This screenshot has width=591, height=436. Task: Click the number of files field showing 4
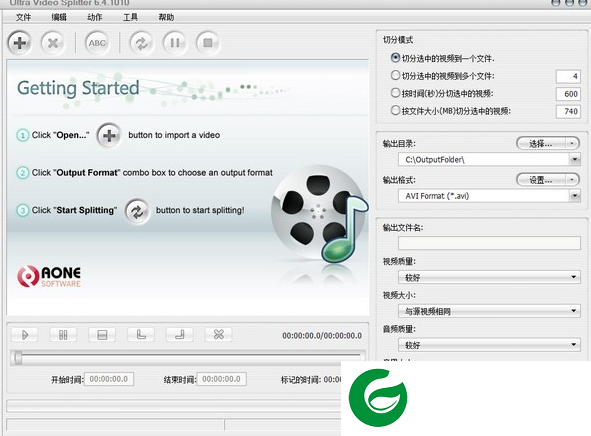(568, 76)
